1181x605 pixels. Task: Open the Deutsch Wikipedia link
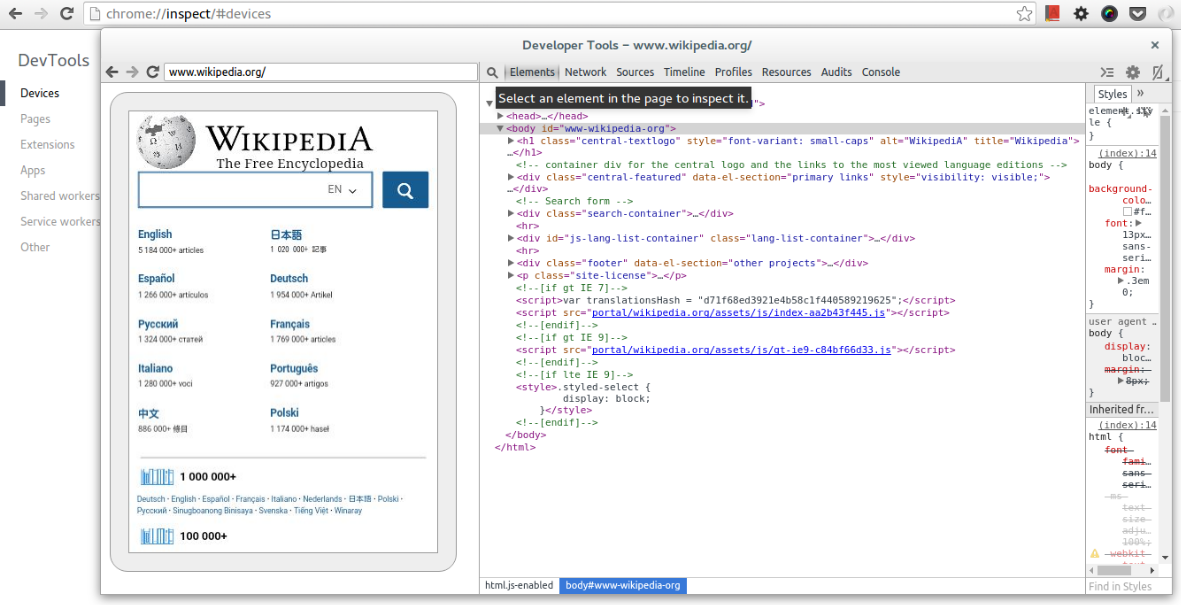(x=288, y=279)
